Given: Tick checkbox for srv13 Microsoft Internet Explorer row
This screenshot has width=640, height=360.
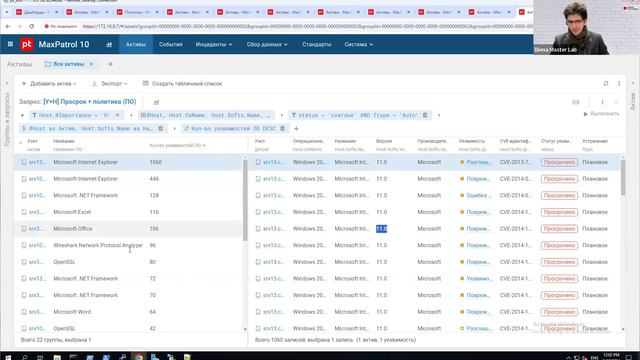Looking at the screenshot, I should click(24, 162).
